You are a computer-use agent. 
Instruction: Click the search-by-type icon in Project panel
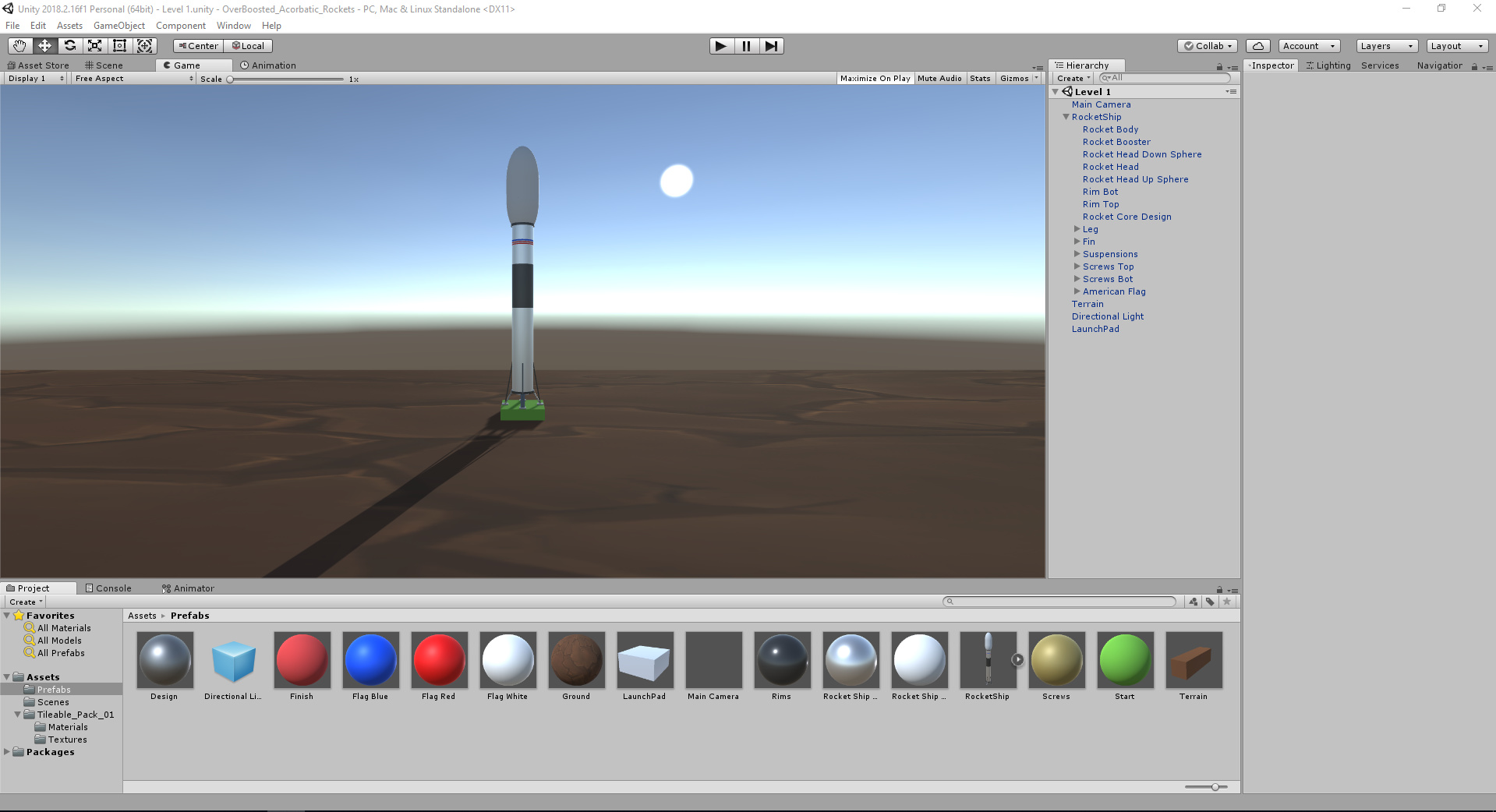pos(1194,602)
